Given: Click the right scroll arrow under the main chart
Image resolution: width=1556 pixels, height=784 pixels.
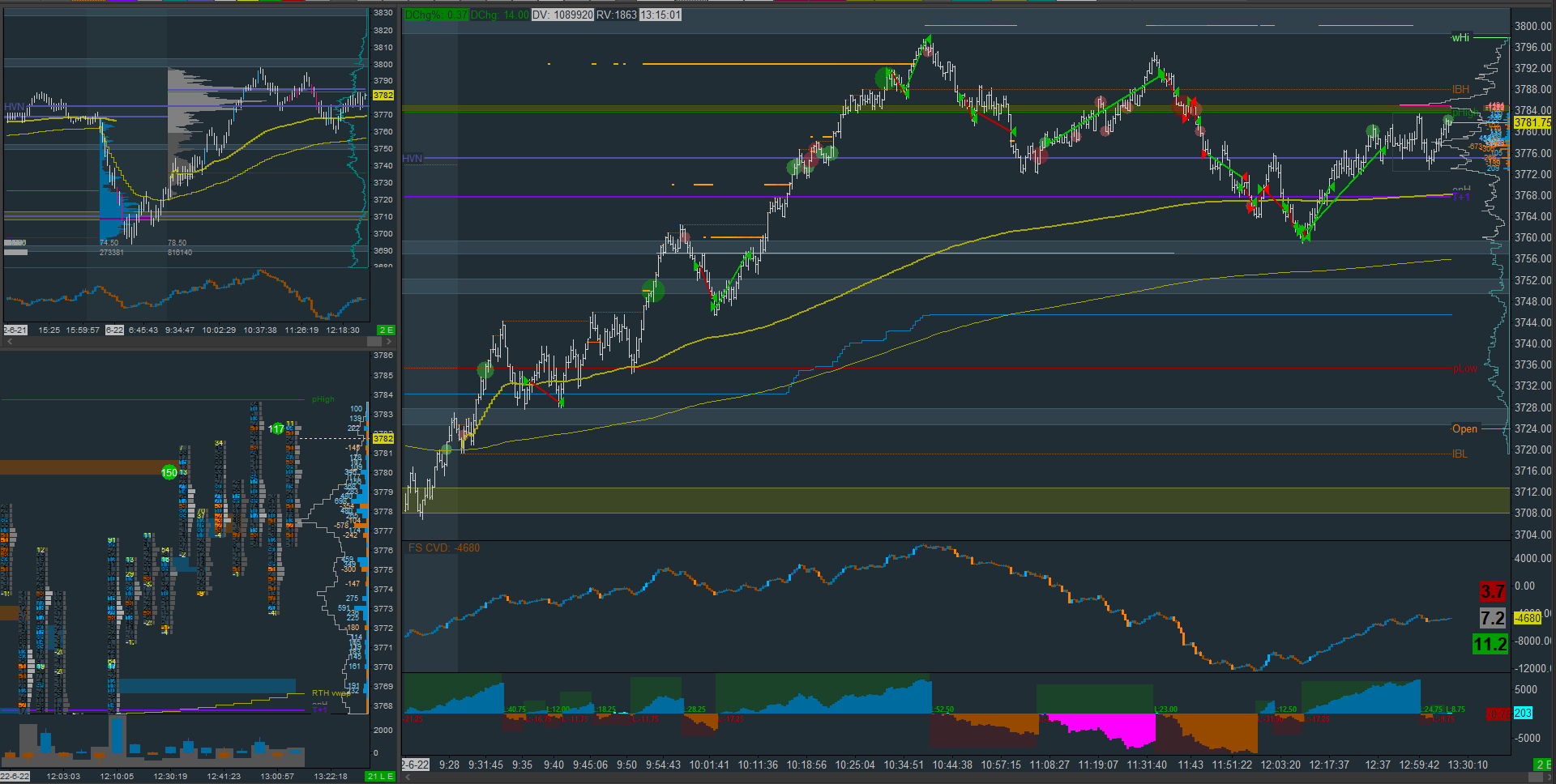Looking at the screenshot, I should (x=1549, y=777).
